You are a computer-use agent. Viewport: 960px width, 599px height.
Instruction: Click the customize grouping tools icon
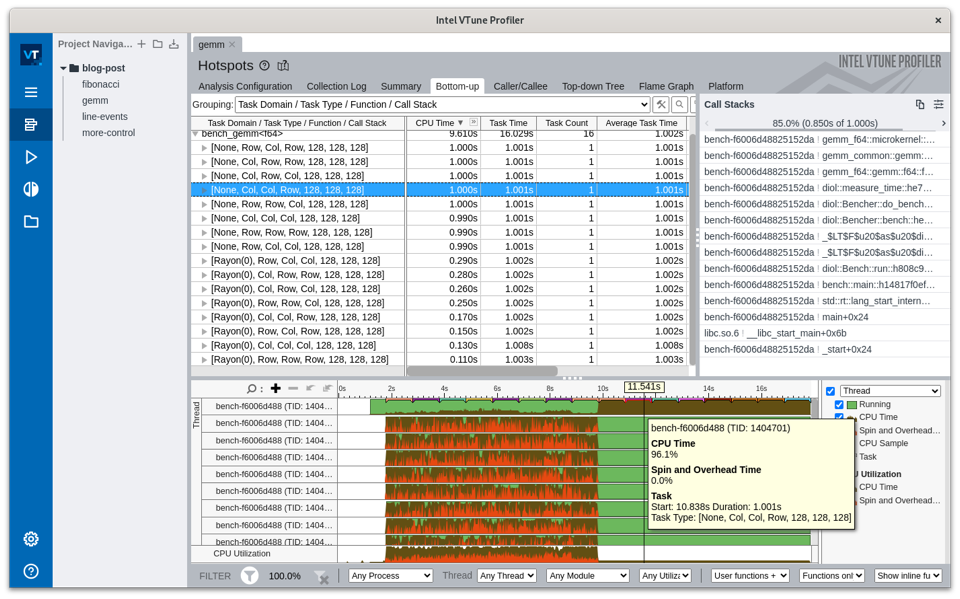pos(661,104)
